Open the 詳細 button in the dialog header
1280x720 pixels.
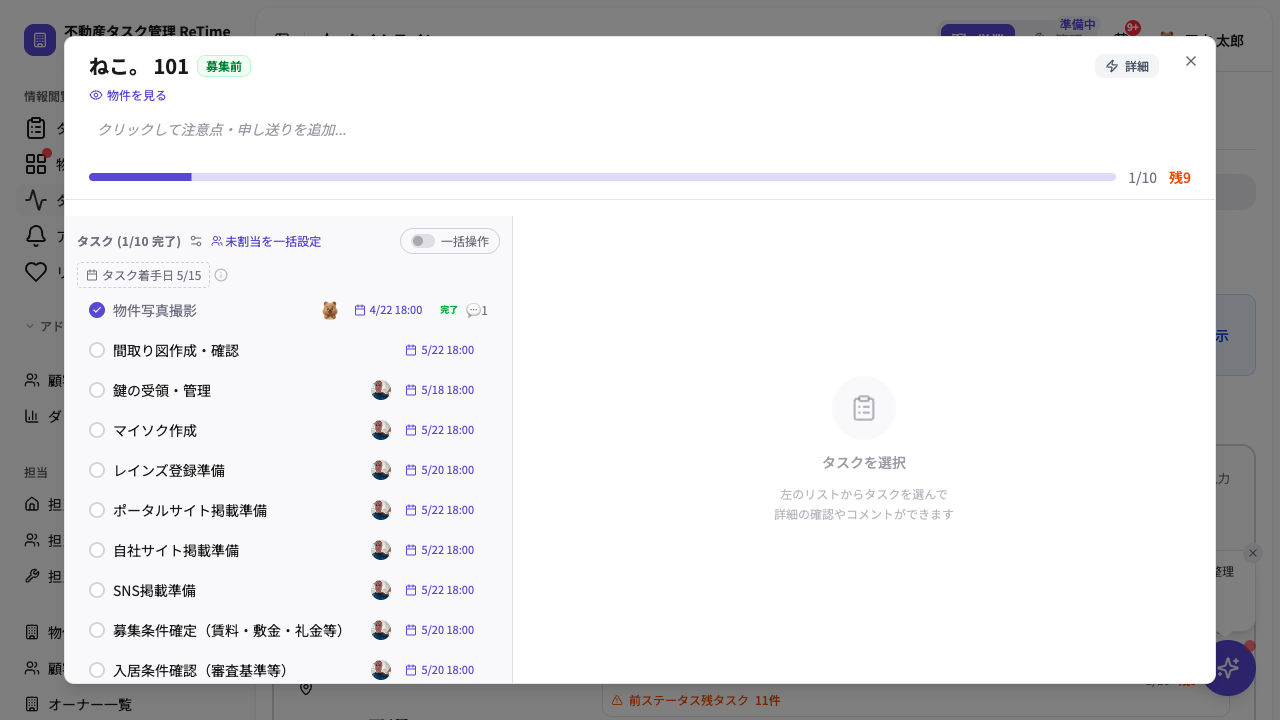tap(1127, 66)
